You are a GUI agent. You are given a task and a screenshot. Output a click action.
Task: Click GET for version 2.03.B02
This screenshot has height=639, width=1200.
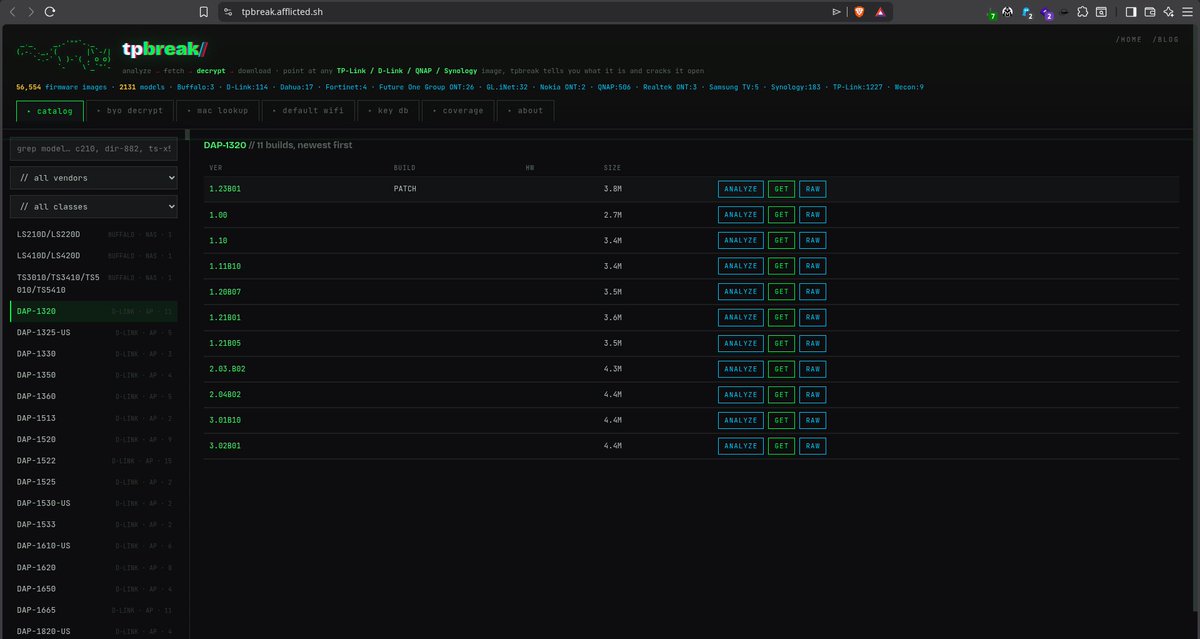pyautogui.click(x=782, y=369)
